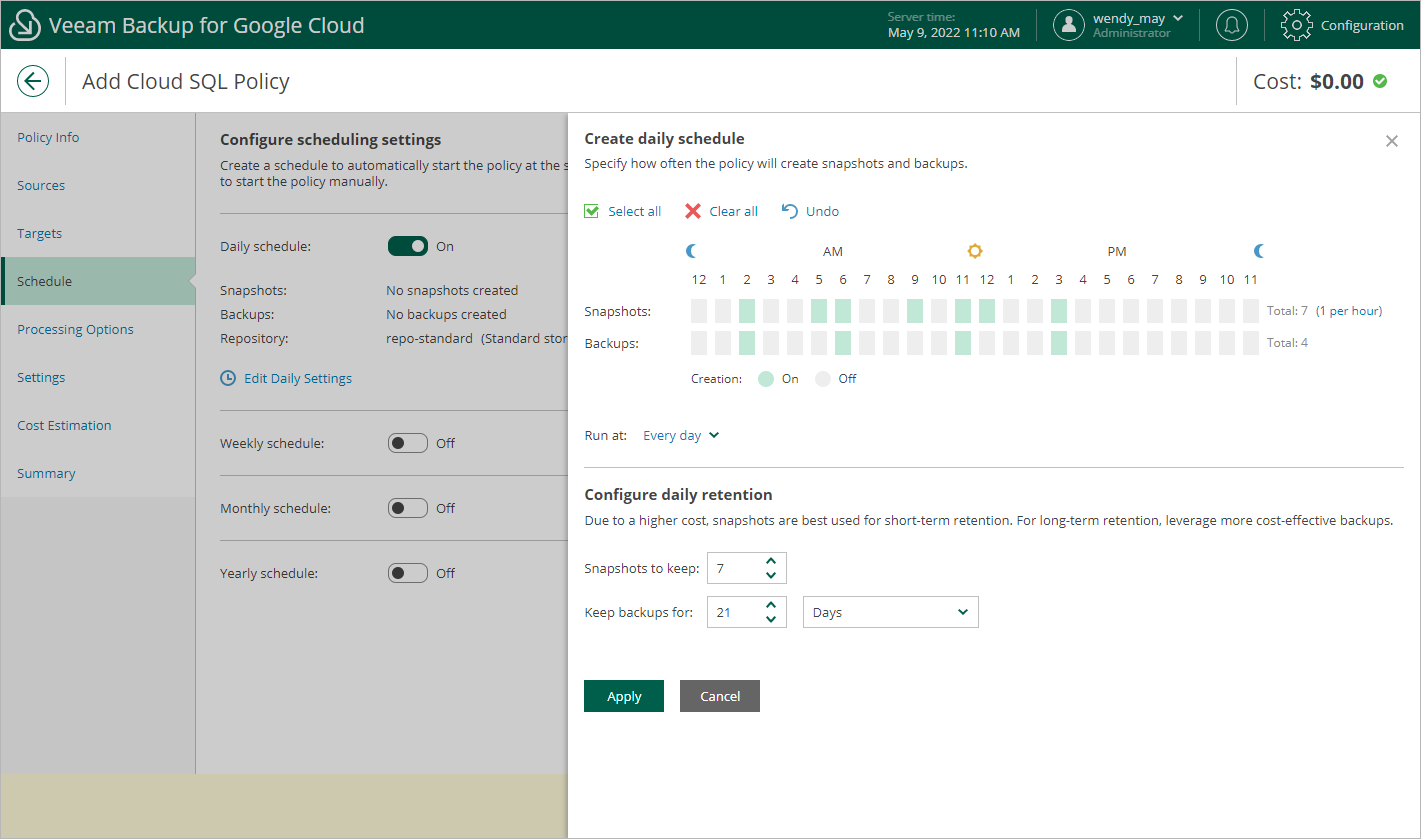
Task: Click the Cancel button
Action: pos(720,696)
